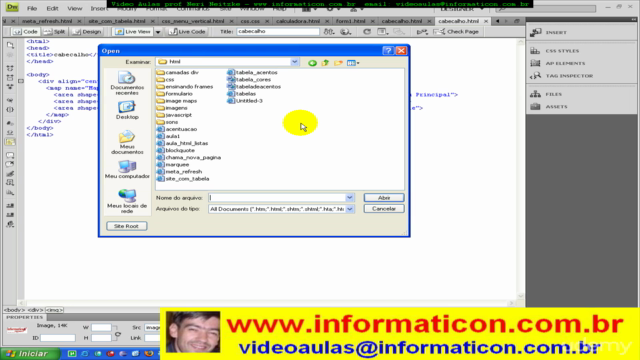Select the aula_html_listas file
This screenshot has width=640, height=360.
point(183,143)
